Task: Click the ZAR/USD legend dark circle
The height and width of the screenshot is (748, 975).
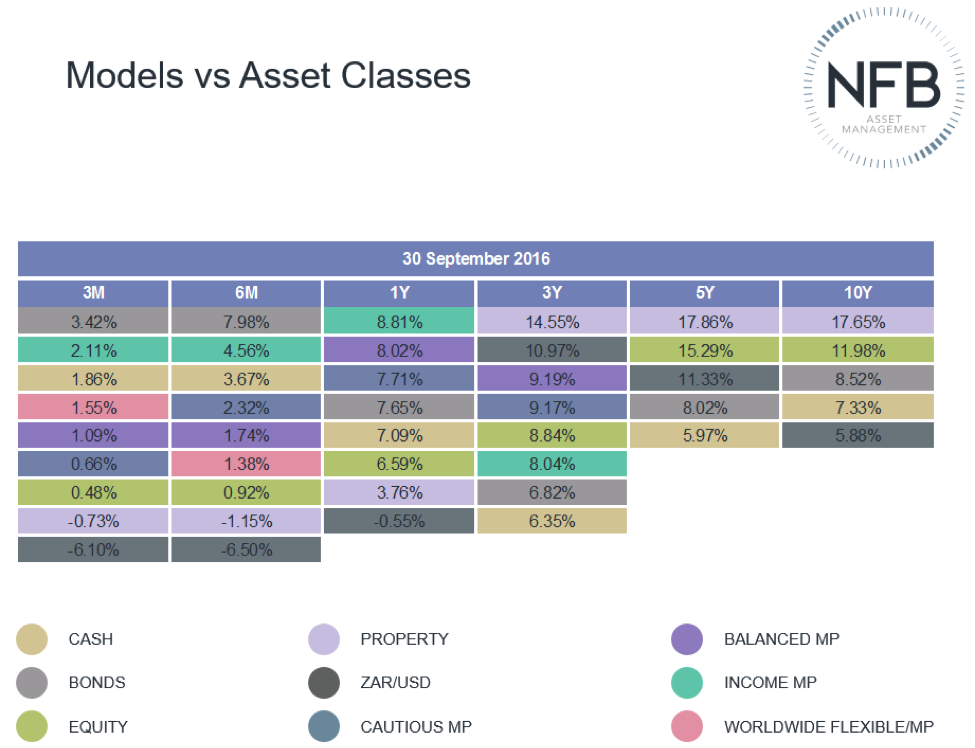Action: [x=326, y=683]
